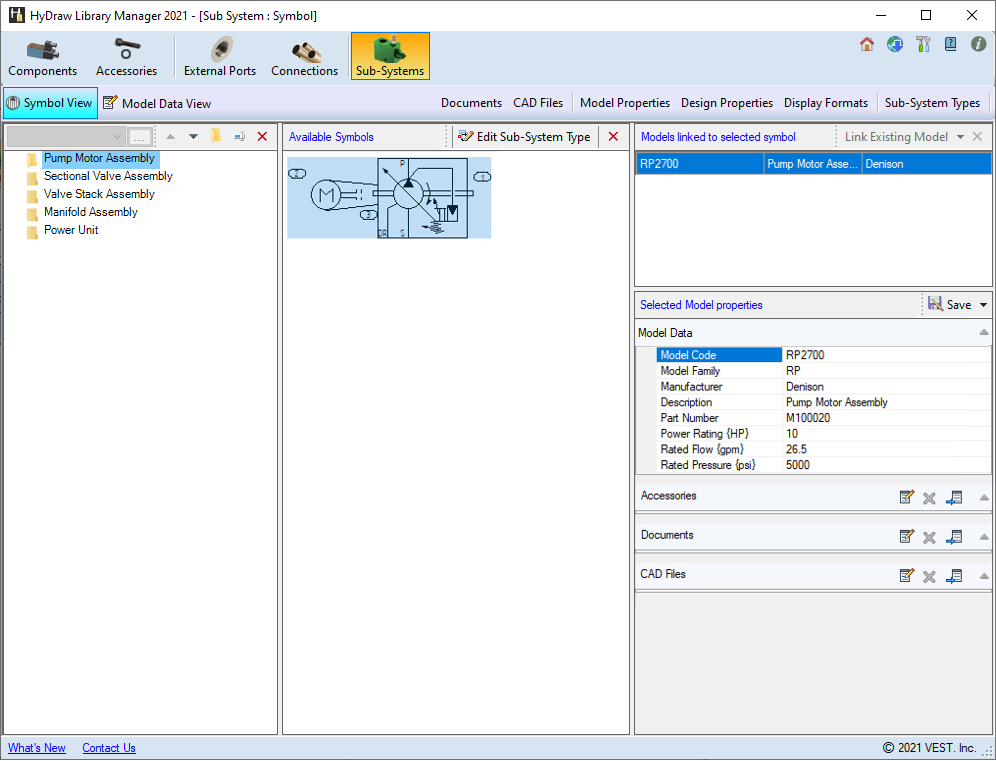Click the new folder icon
The height and width of the screenshot is (761, 996).
(216, 136)
